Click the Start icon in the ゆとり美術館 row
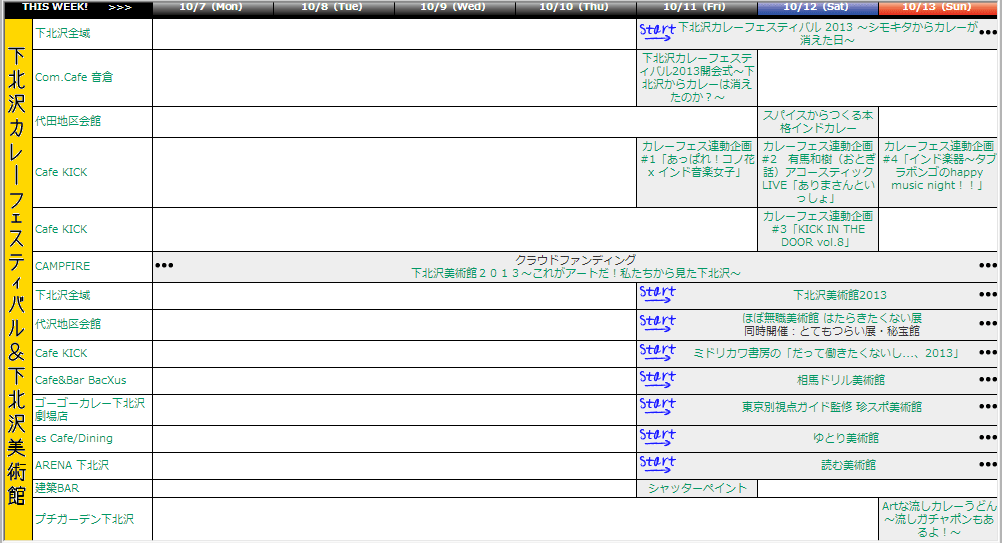 pyautogui.click(x=657, y=438)
